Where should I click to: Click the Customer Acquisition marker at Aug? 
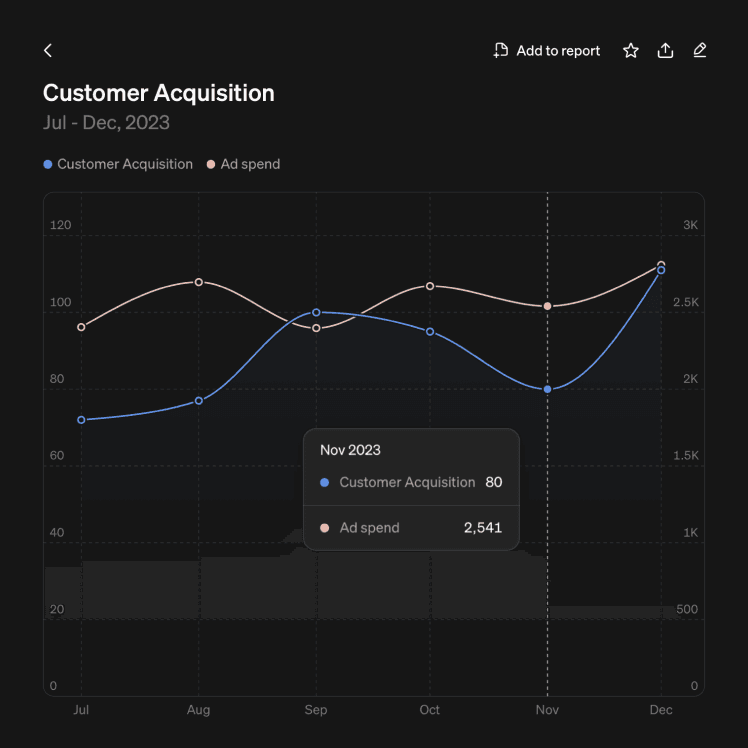point(199,401)
